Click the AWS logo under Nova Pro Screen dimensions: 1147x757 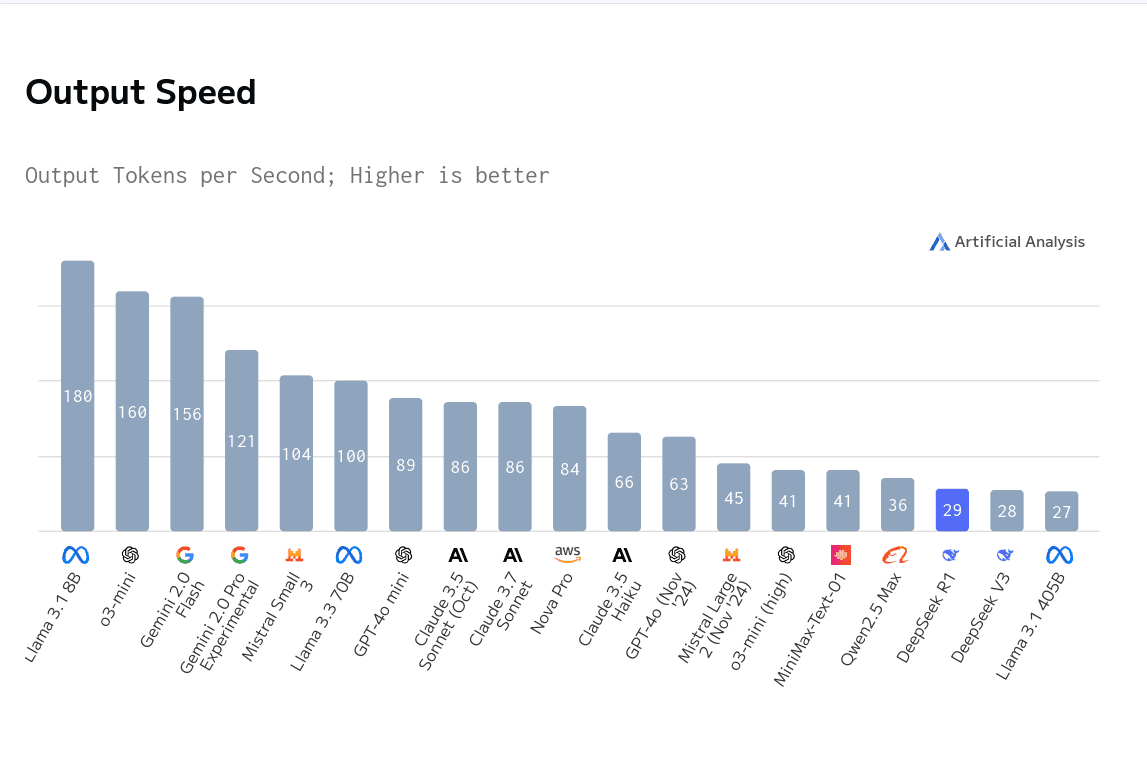click(x=568, y=554)
